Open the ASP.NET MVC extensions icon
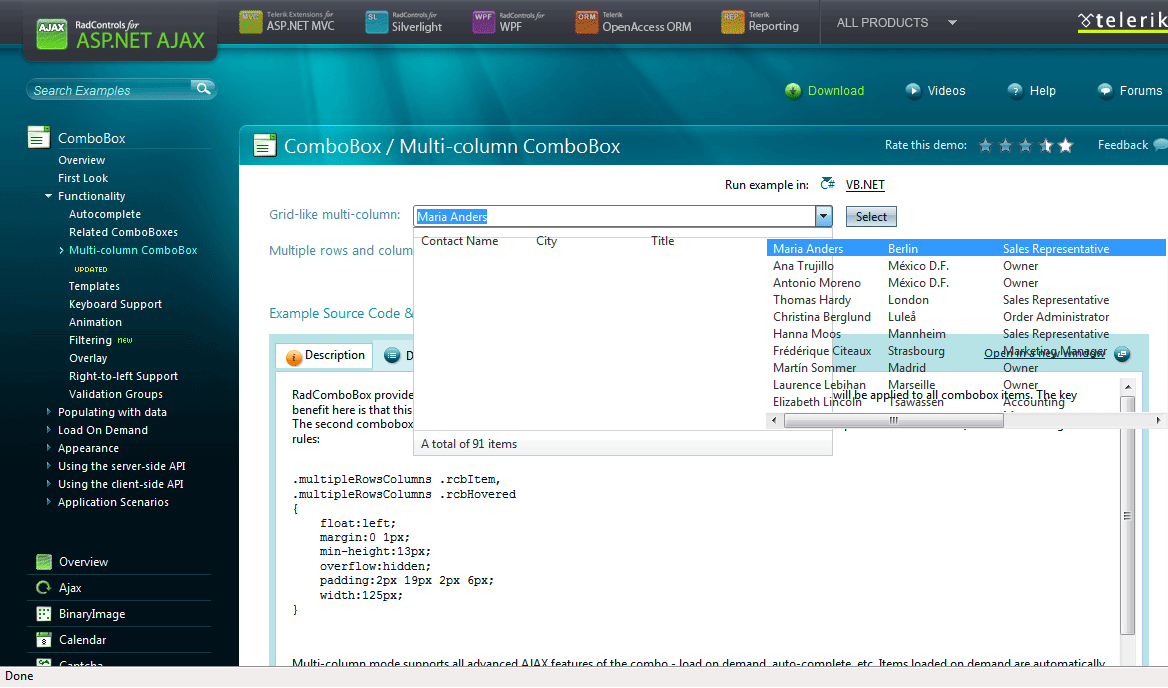Viewport: 1168px width, 688px height. pos(251,22)
